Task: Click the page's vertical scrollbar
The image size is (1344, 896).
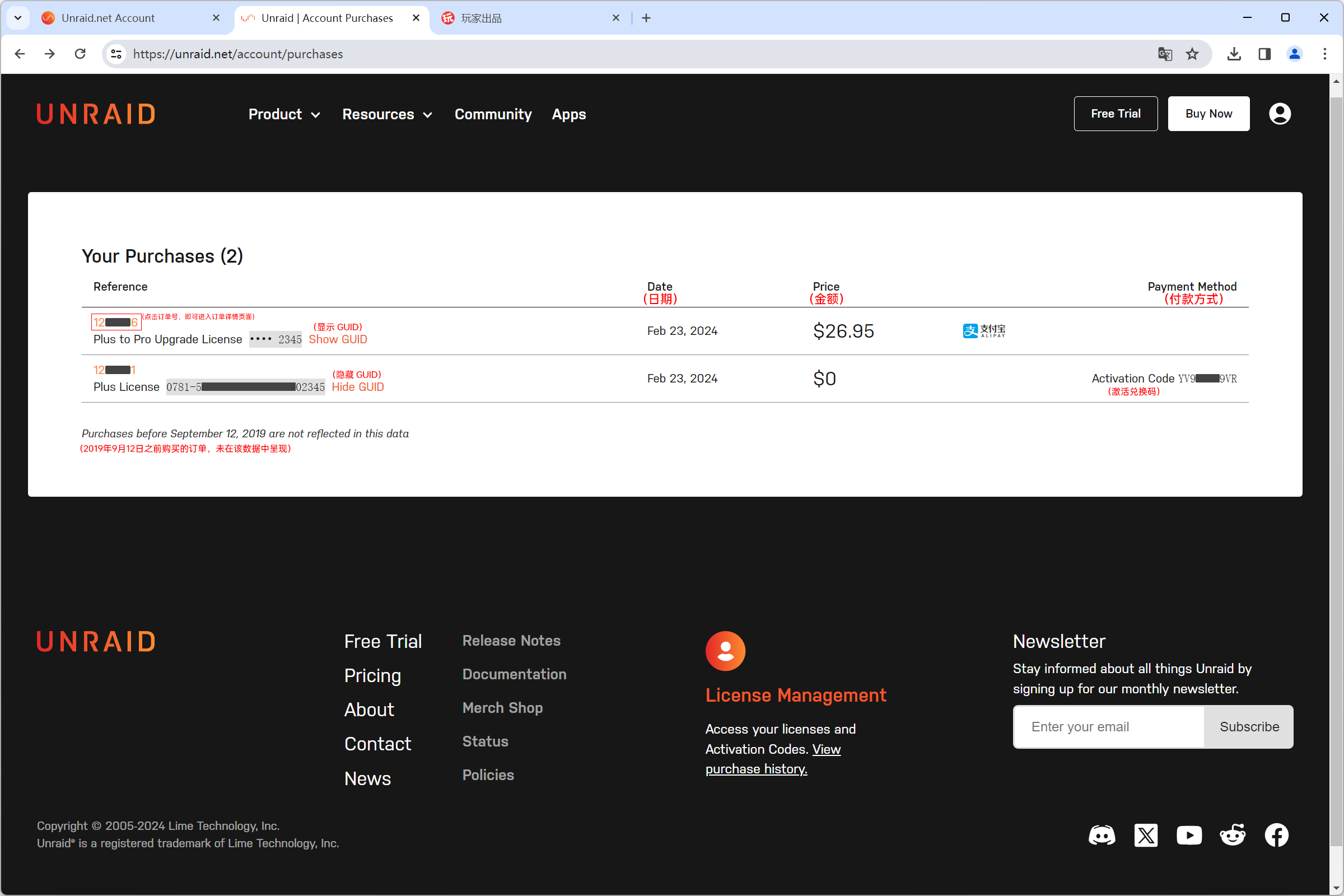Action: tap(1336, 484)
